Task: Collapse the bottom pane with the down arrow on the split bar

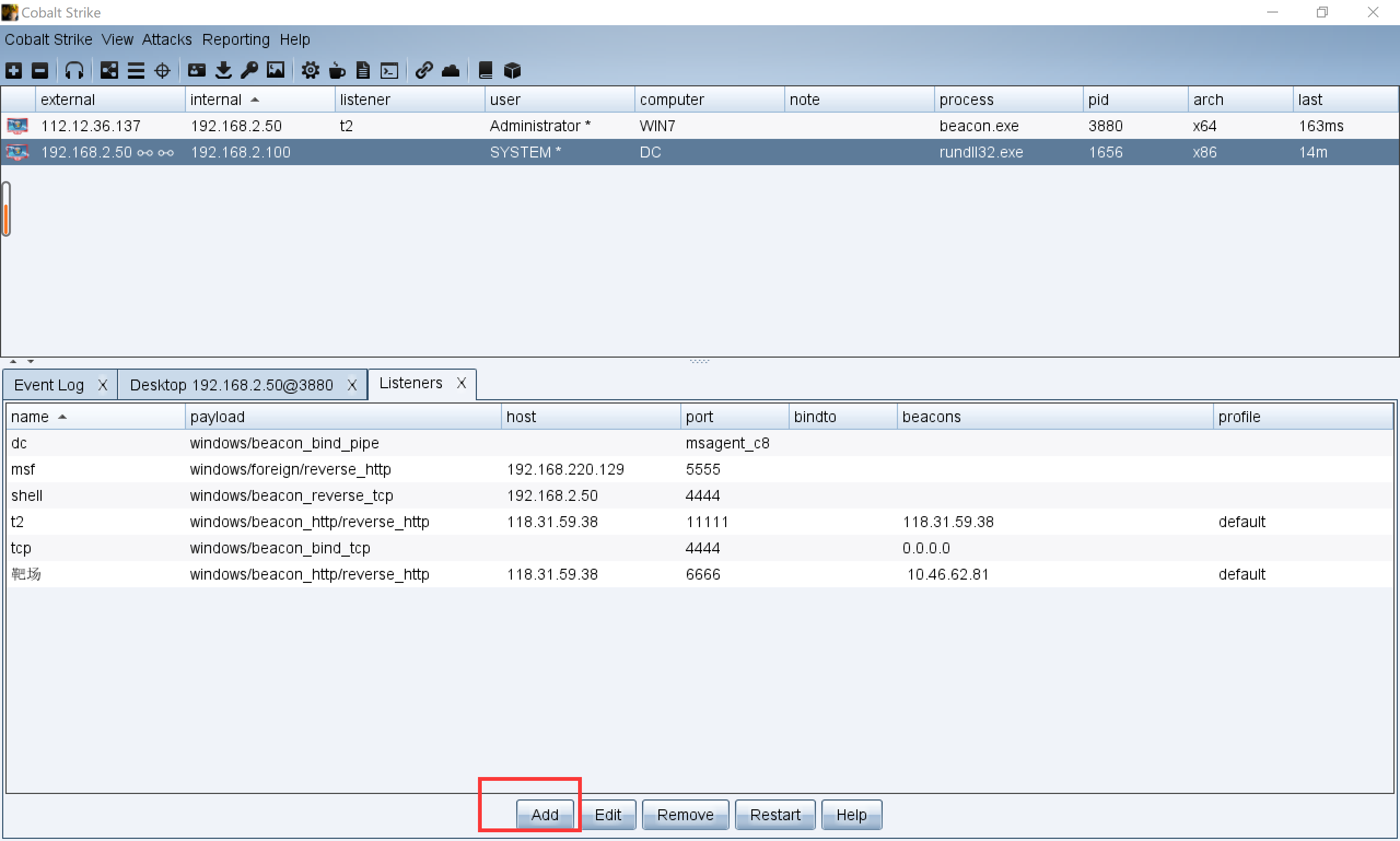Action: tap(31, 361)
